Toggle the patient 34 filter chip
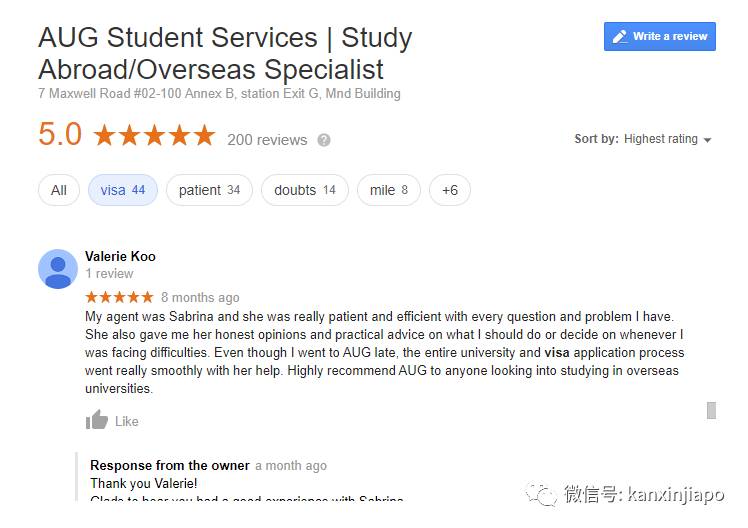 (x=209, y=190)
